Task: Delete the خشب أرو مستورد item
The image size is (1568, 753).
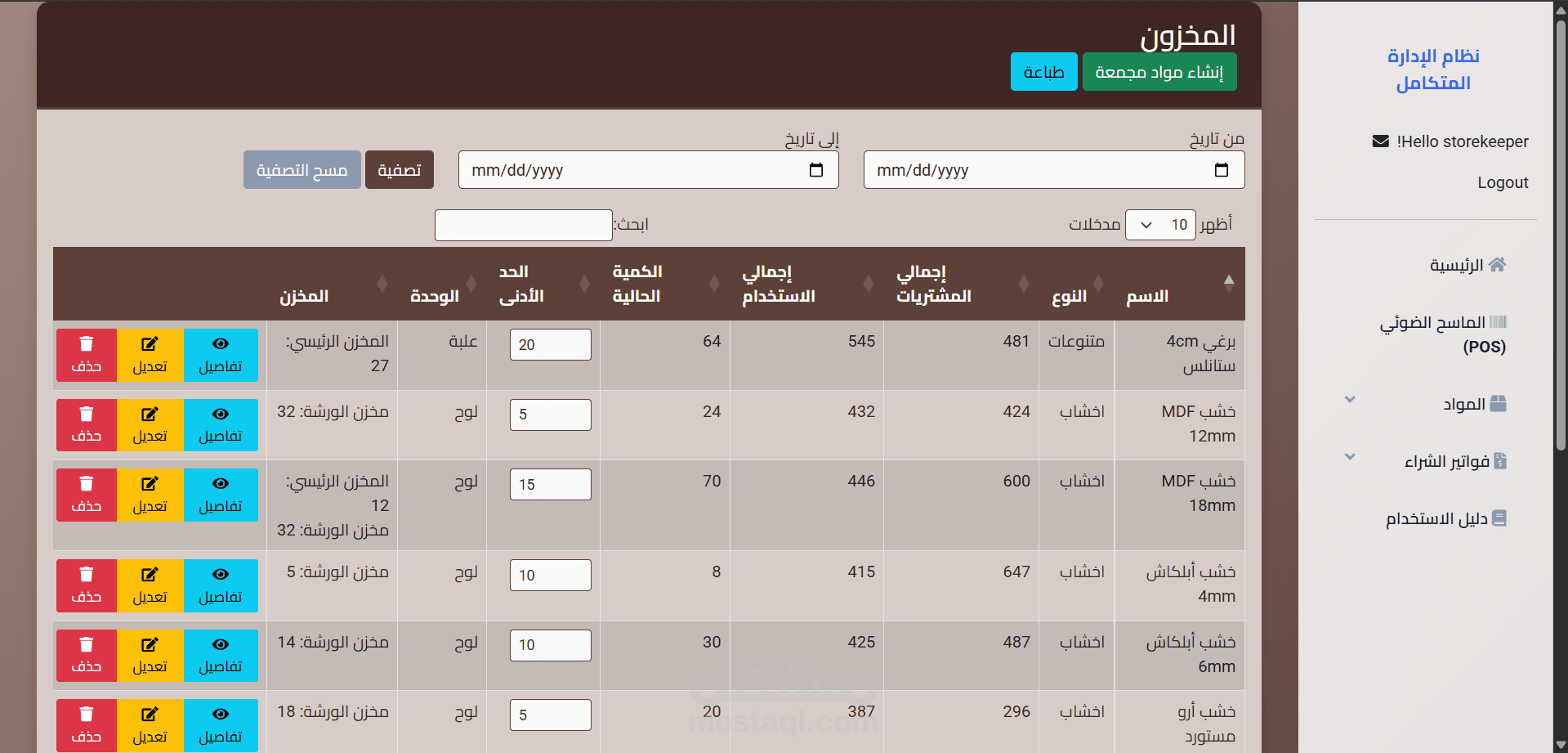Action: 87,725
